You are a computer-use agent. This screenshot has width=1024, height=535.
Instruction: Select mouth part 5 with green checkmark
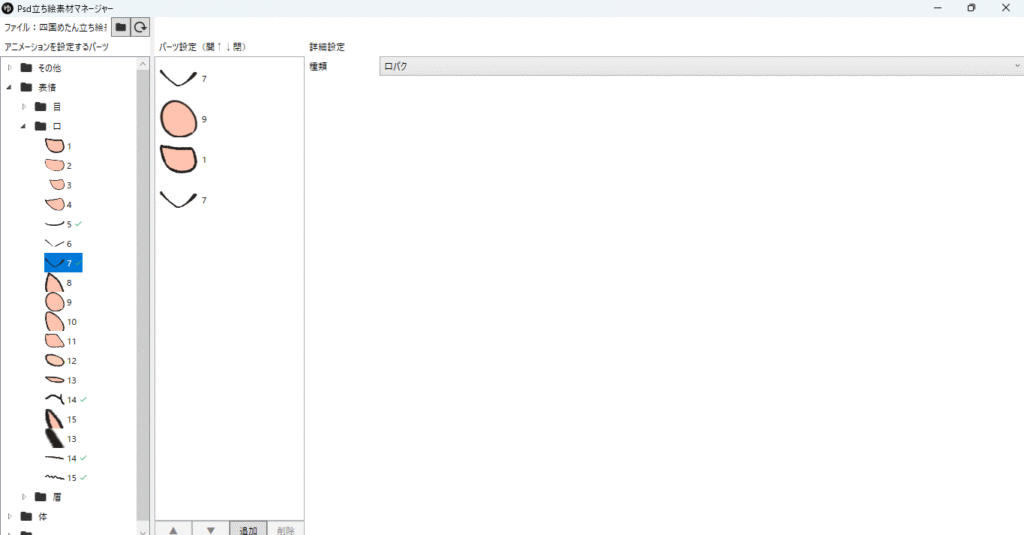click(x=62, y=224)
